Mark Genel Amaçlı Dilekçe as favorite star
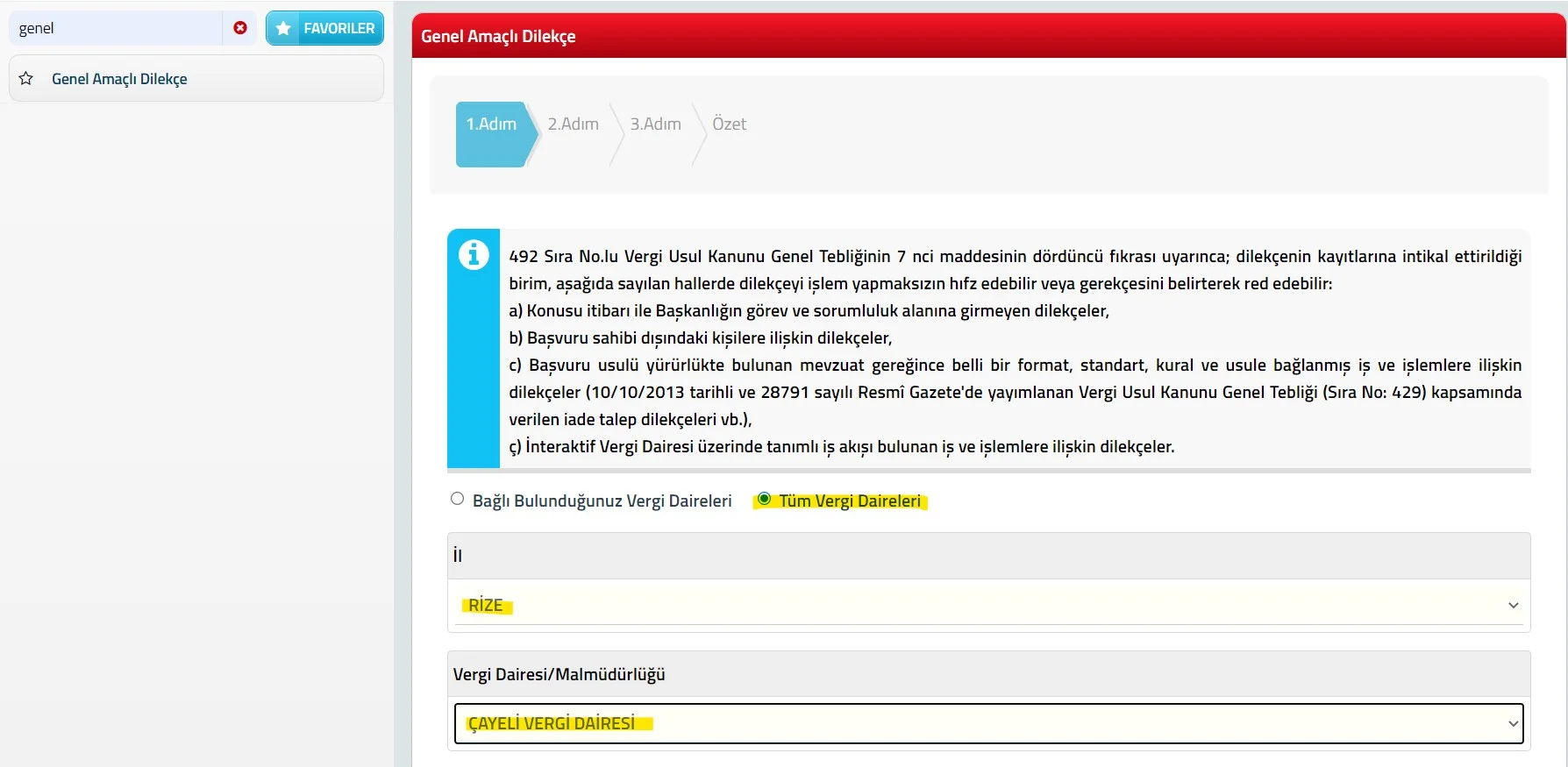 pyautogui.click(x=26, y=79)
